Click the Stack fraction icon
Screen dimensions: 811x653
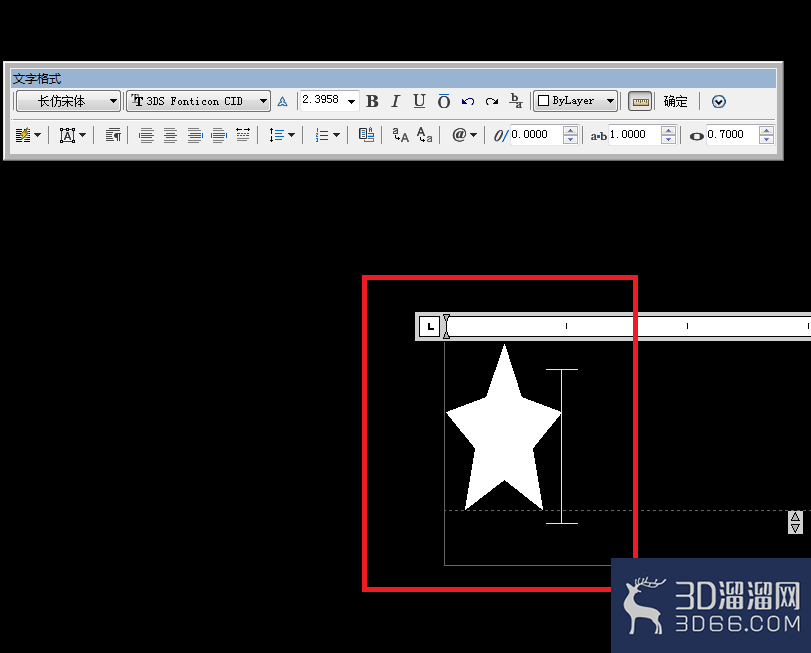pyautogui.click(x=516, y=101)
